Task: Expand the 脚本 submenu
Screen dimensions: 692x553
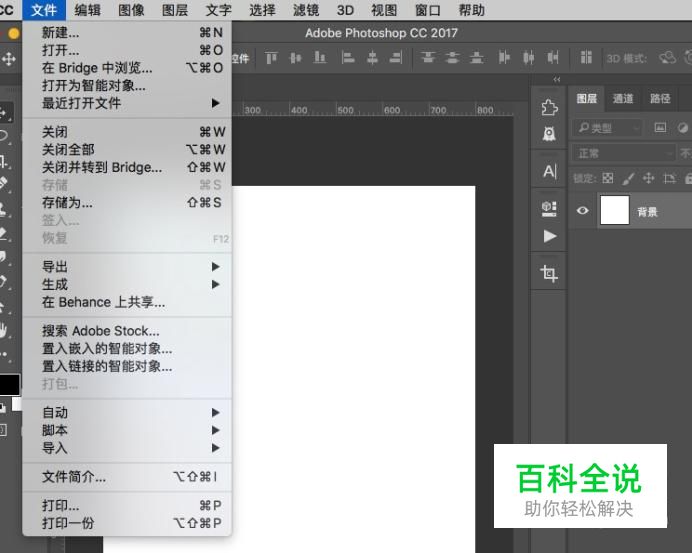Action: 127,430
